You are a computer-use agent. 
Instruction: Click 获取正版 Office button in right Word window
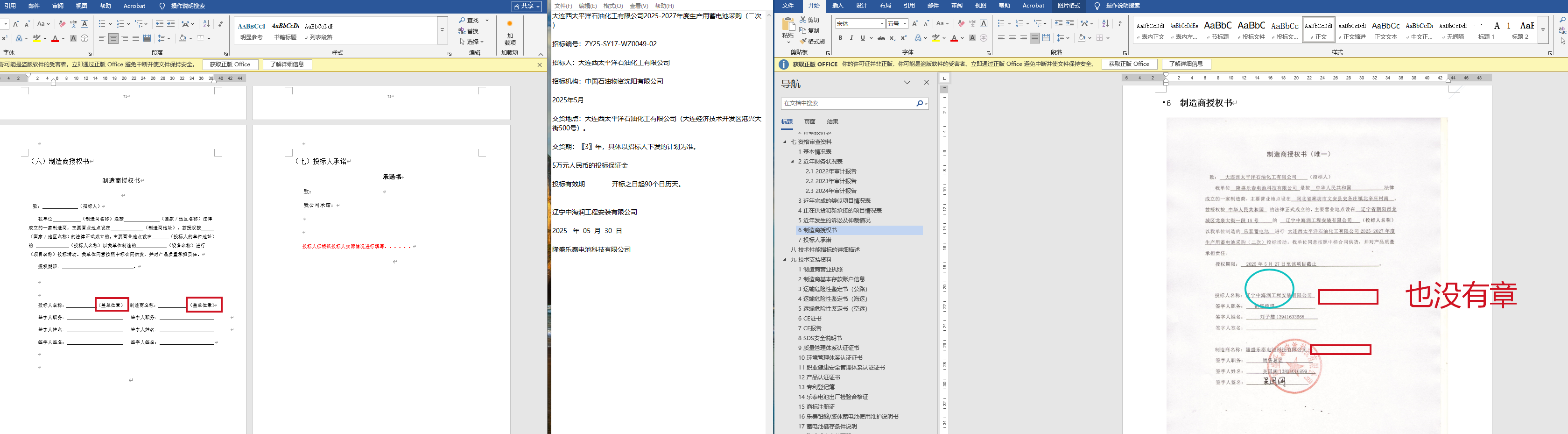tap(1129, 64)
